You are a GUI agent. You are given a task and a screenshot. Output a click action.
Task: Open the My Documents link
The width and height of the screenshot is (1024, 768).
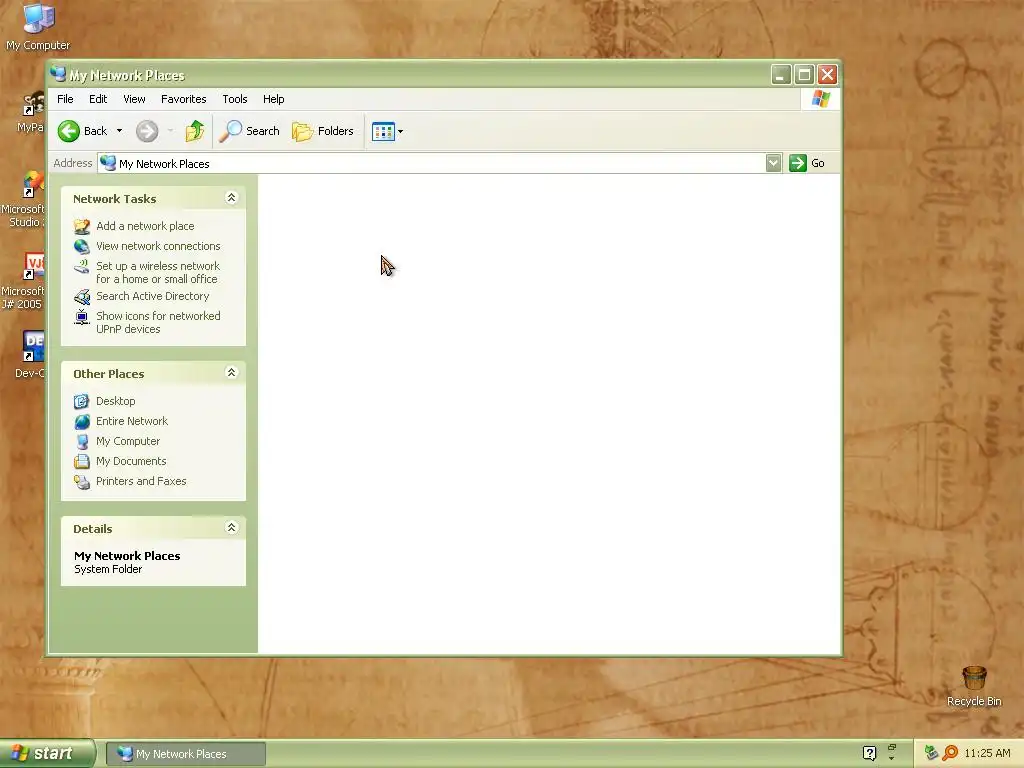(x=131, y=461)
